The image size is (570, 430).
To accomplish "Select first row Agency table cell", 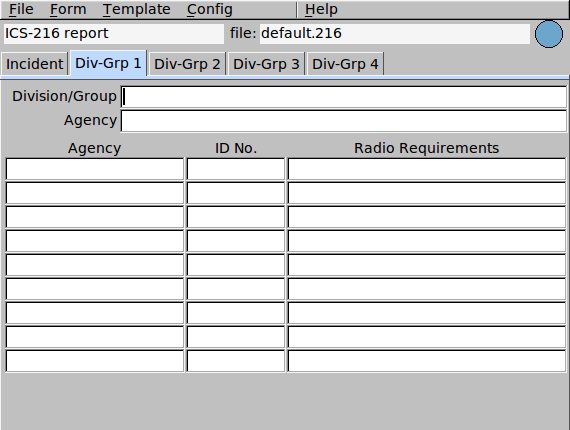I will click(95, 169).
